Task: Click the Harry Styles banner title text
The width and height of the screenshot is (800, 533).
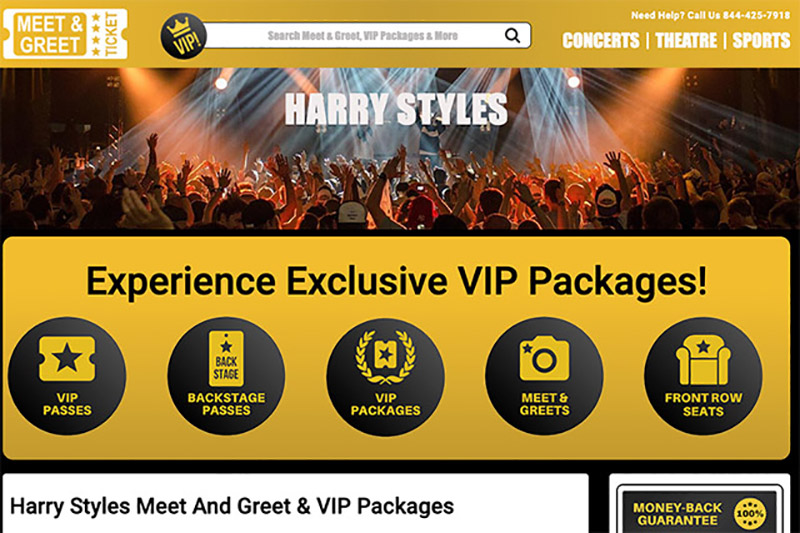Action: [x=396, y=109]
